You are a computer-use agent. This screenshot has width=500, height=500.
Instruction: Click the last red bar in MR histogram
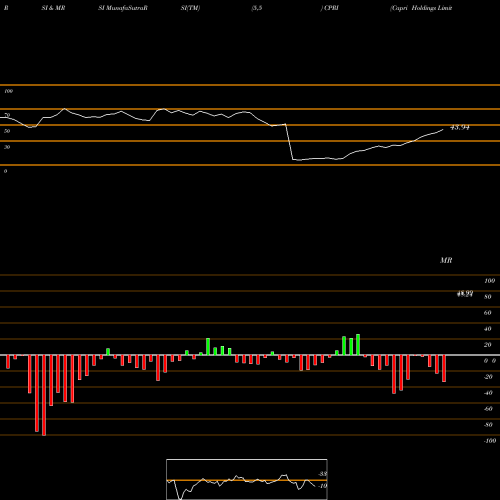444,368
